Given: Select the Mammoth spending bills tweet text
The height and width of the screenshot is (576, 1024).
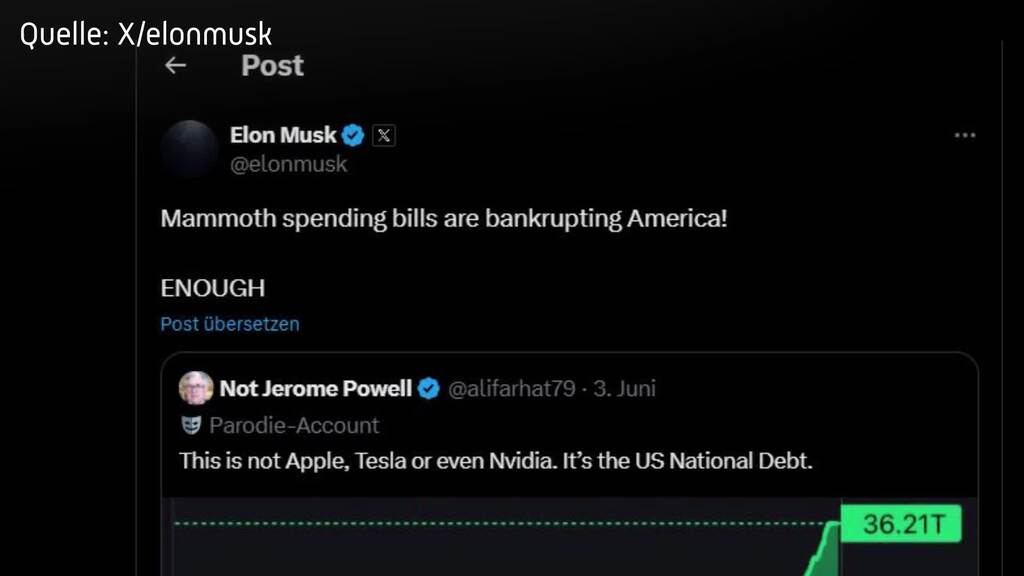Looking at the screenshot, I should coord(443,217).
